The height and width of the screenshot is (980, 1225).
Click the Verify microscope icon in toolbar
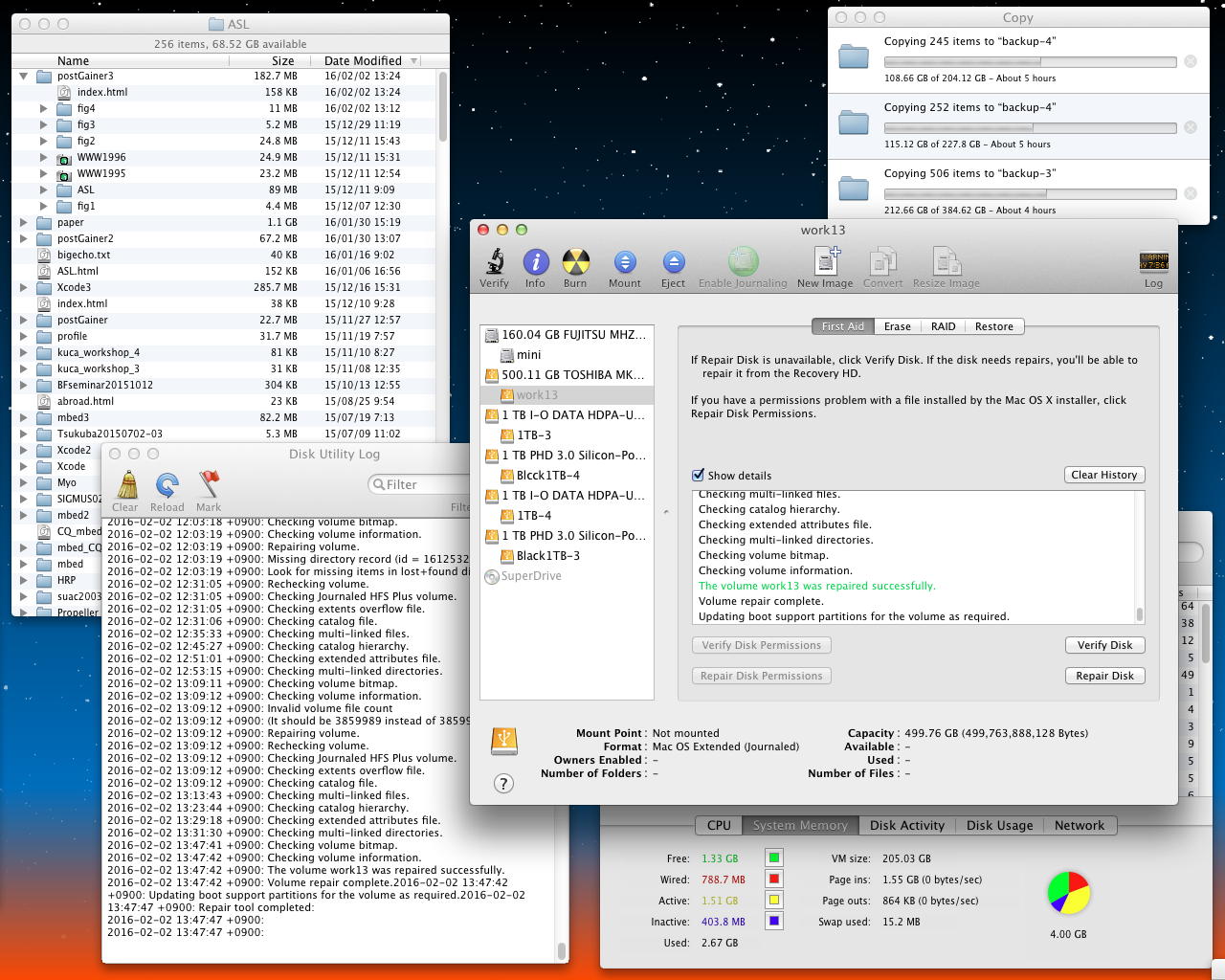click(494, 262)
